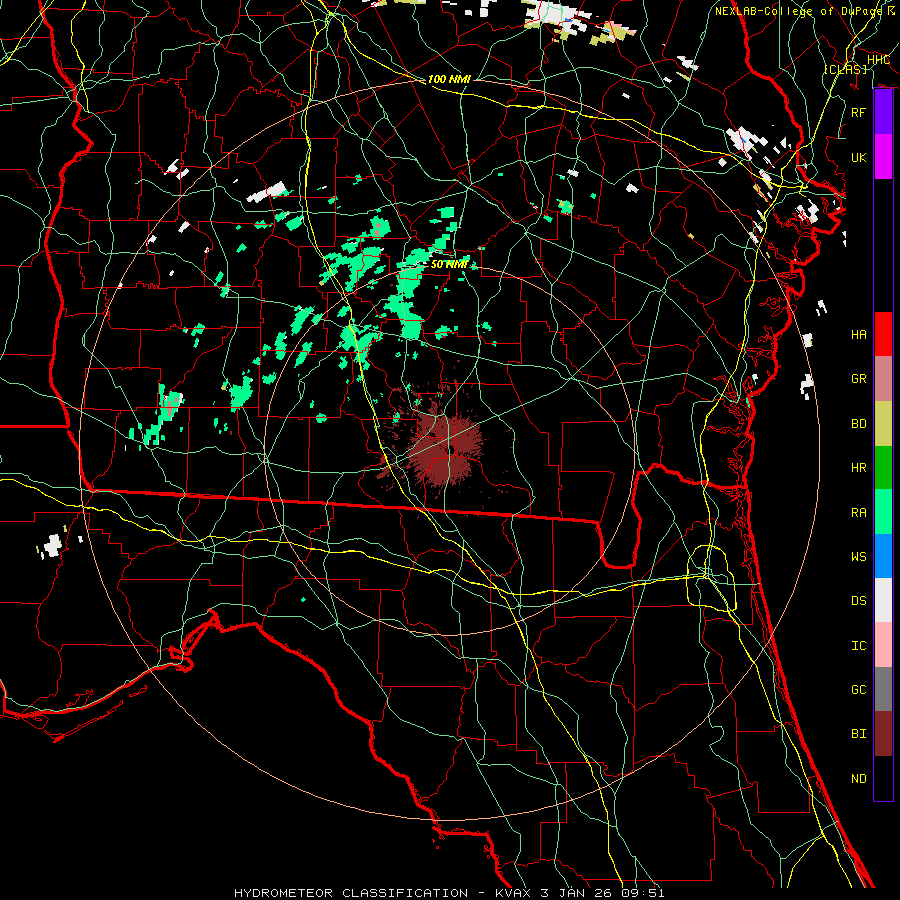900x900 pixels.
Task: Click the 'DS' legend label
Action: pos(858,601)
